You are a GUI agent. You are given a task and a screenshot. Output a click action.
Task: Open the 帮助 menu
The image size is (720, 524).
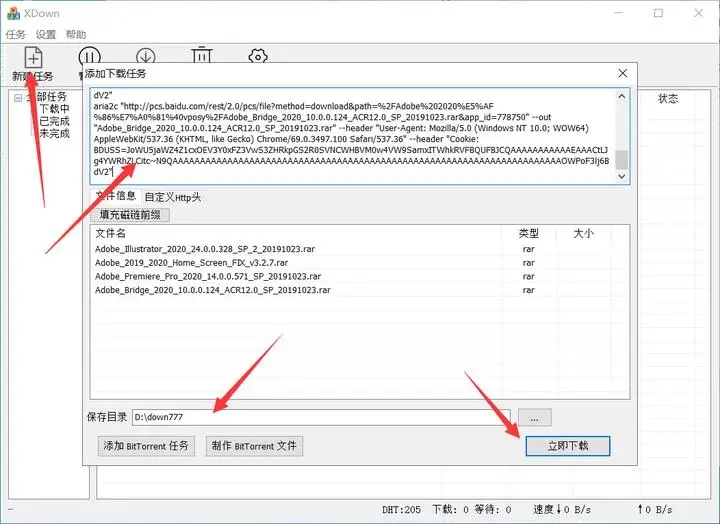(x=76, y=34)
